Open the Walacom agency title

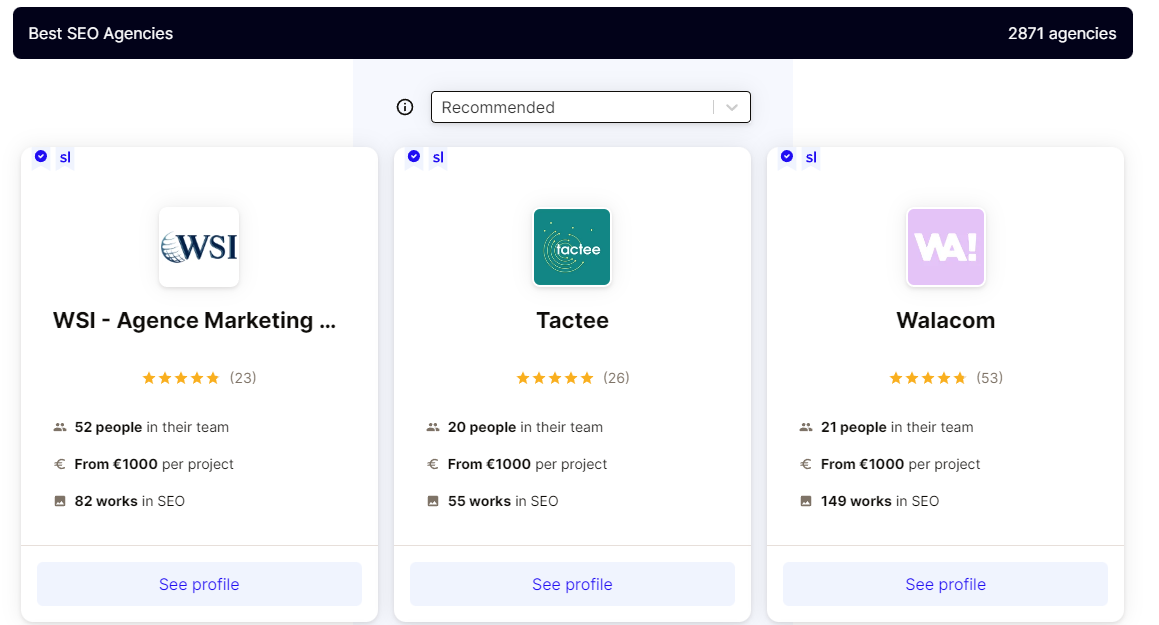(x=945, y=321)
